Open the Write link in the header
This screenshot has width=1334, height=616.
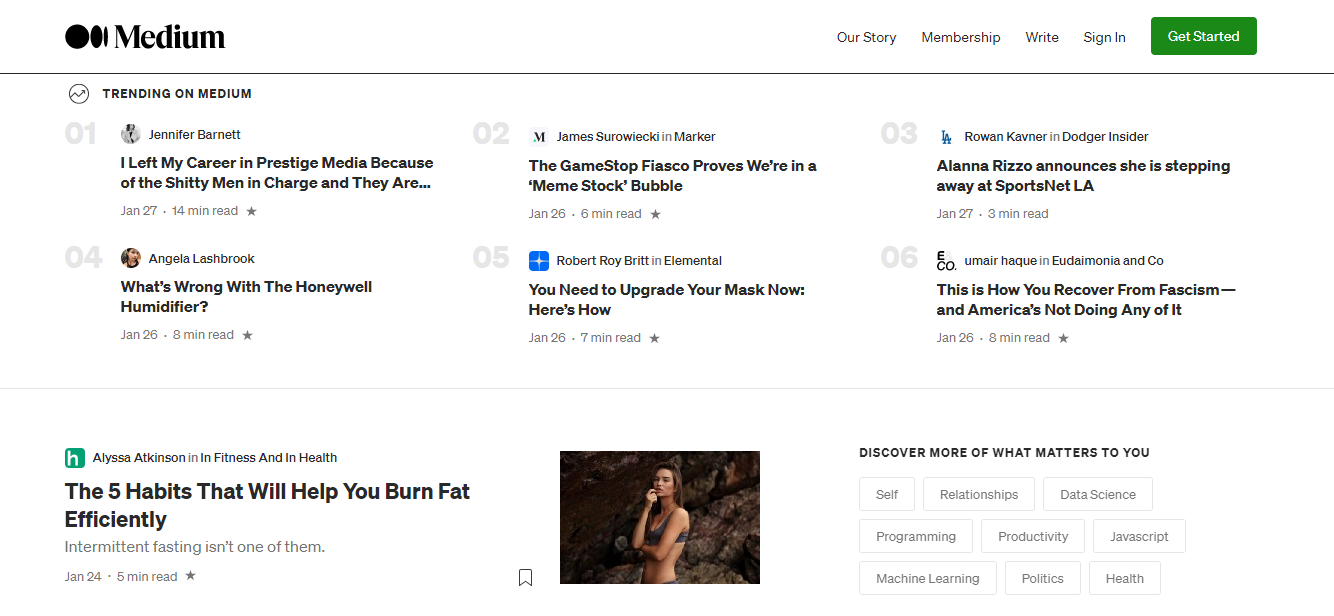pos(1042,37)
